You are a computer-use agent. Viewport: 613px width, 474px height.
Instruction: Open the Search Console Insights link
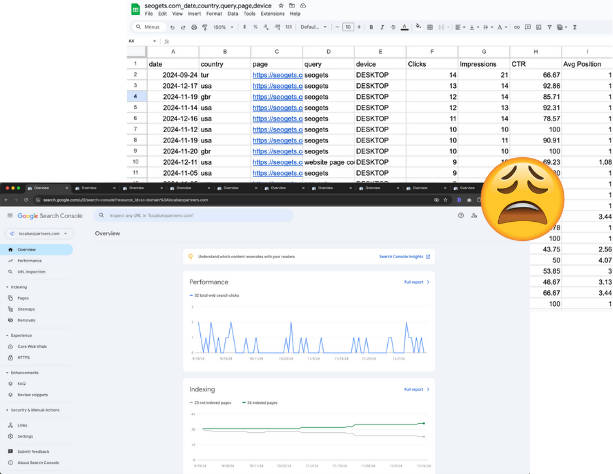pos(405,257)
